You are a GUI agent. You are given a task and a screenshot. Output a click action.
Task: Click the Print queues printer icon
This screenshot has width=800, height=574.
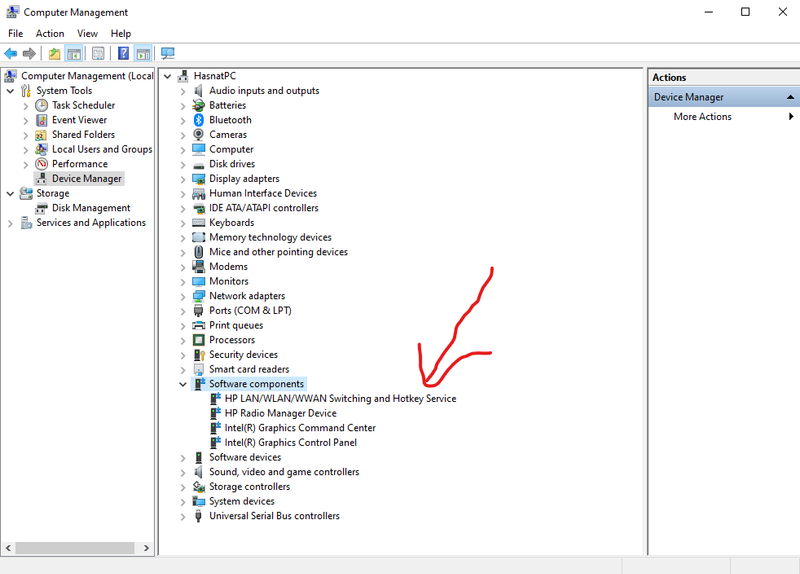[198, 326]
